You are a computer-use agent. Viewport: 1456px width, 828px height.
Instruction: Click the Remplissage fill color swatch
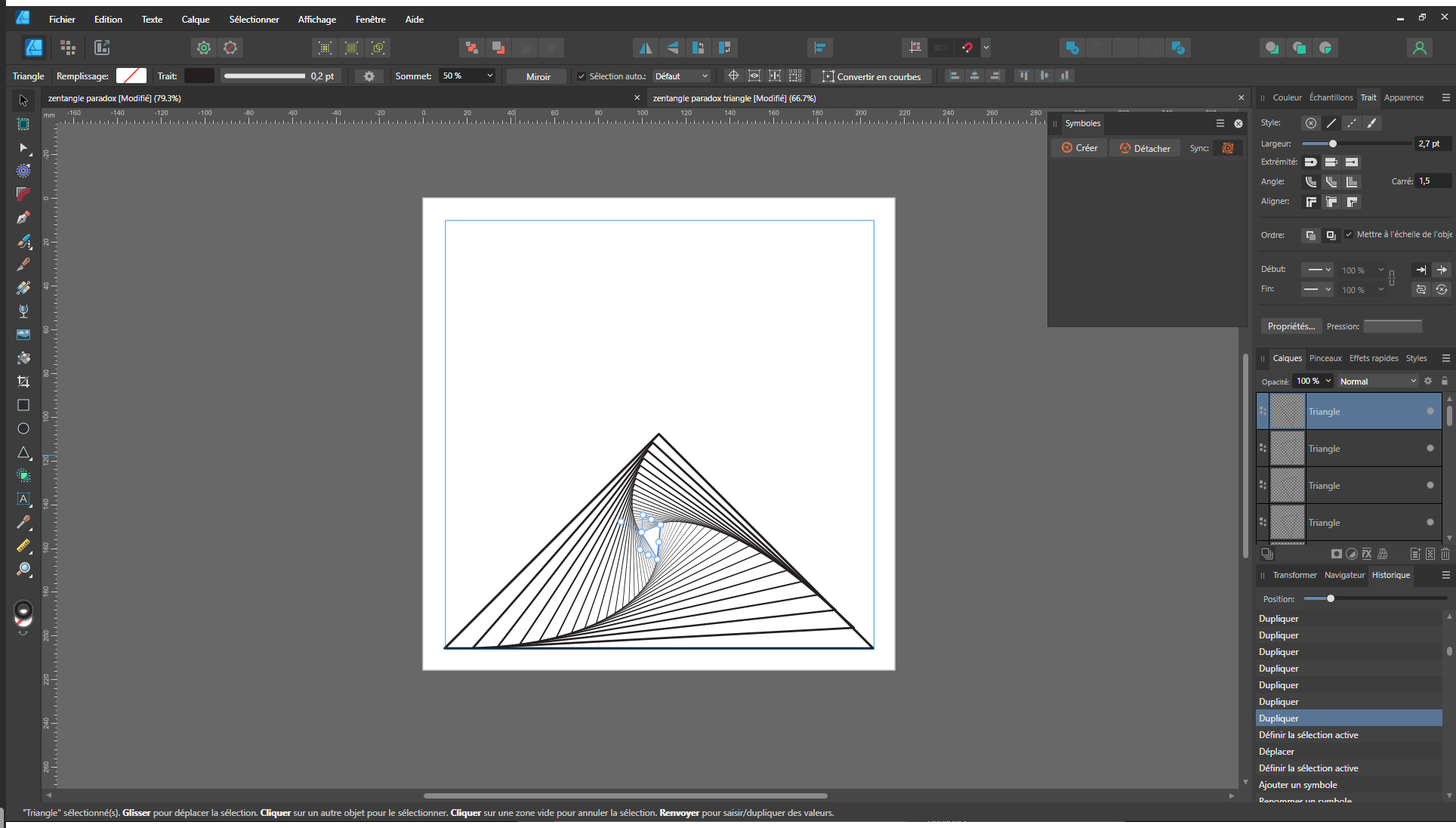(131, 76)
